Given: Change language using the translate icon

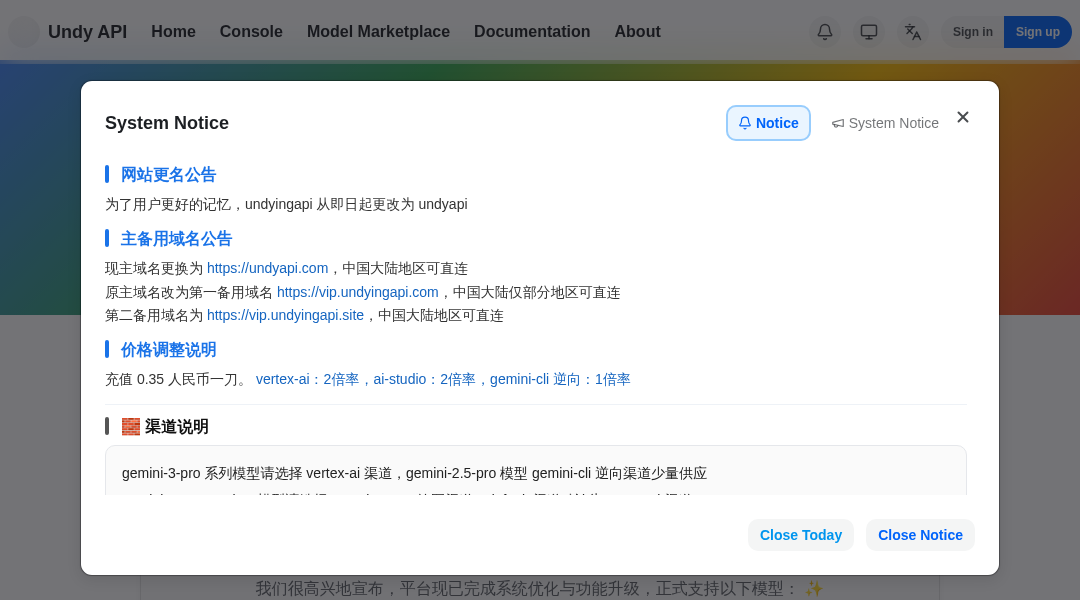Looking at the screenshot, I should coord(912,31).
